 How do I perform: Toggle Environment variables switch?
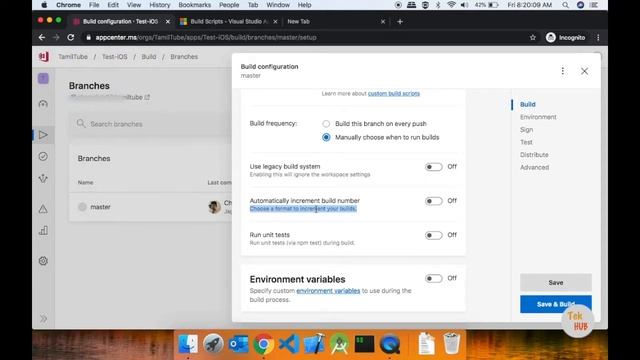(433, 278)
